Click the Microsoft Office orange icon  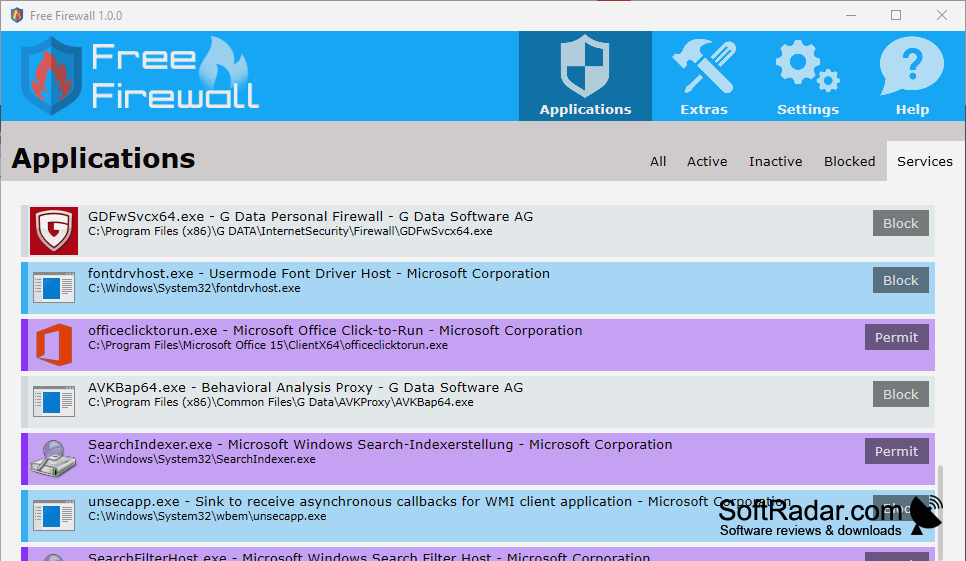[x=54, y=345]
